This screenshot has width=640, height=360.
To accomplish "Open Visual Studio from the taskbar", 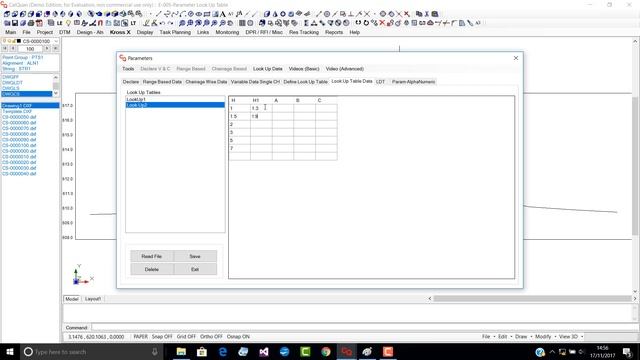I will click(264, 351).
